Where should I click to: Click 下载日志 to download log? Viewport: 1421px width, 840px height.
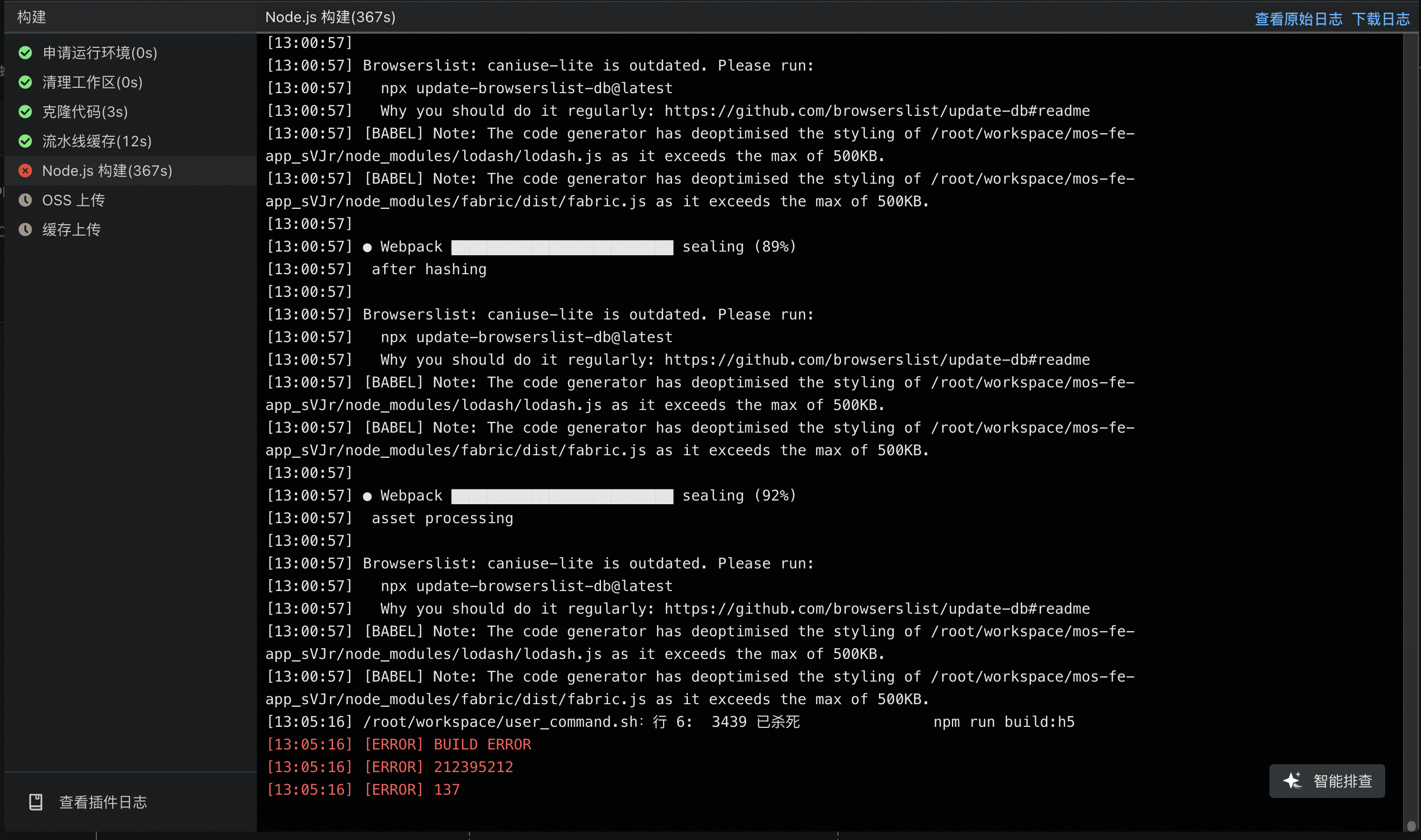(x=1381, y=18)
